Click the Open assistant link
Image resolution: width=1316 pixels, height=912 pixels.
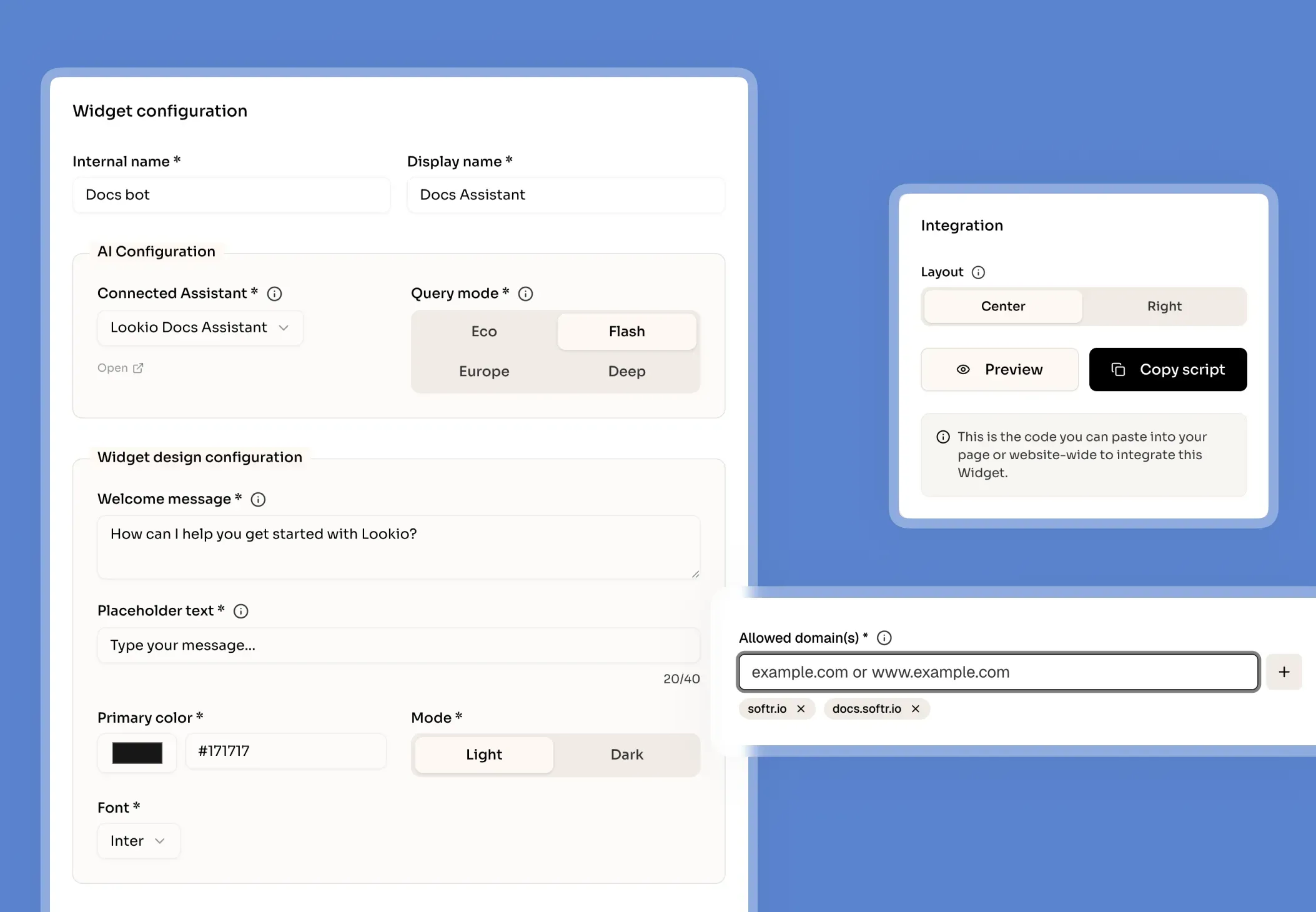pos(121,368)
